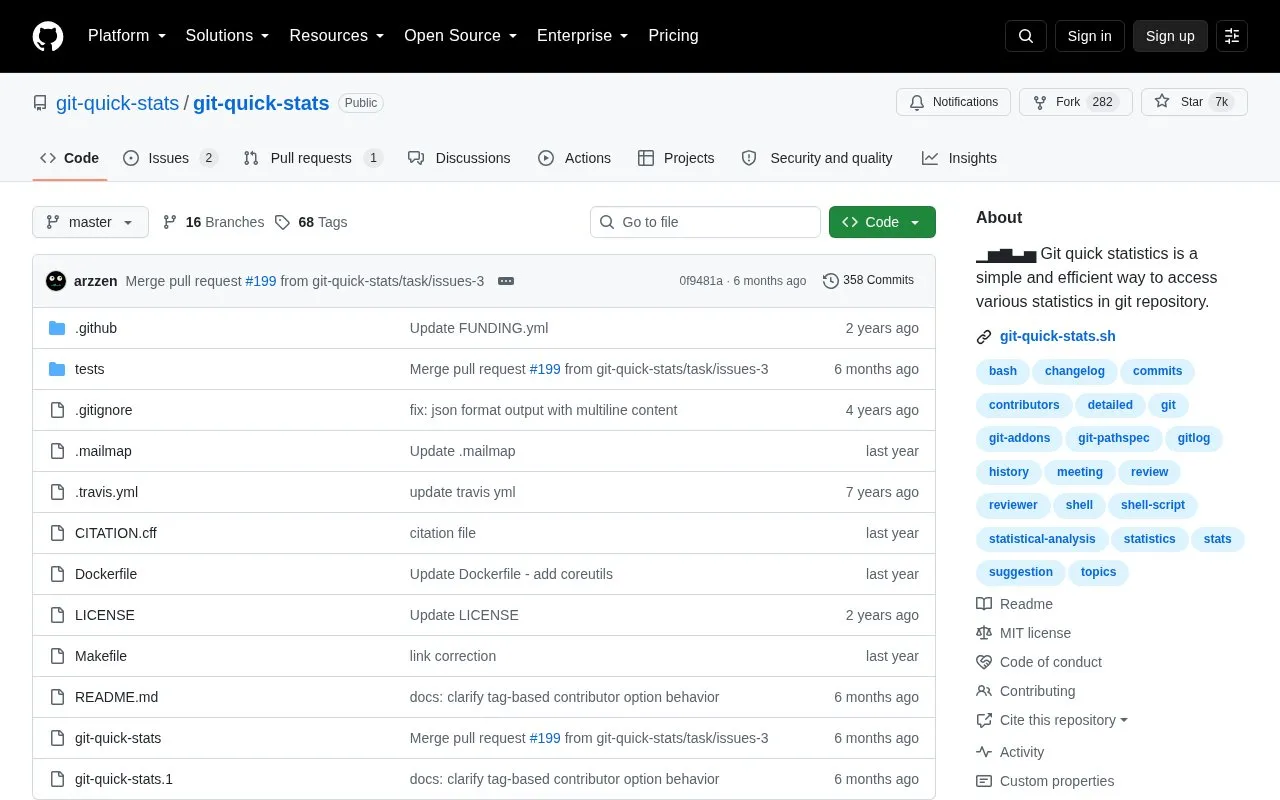The image size is (1280, 800).
Task: Open the Open Source menu
Action: (x=461, y=36)
